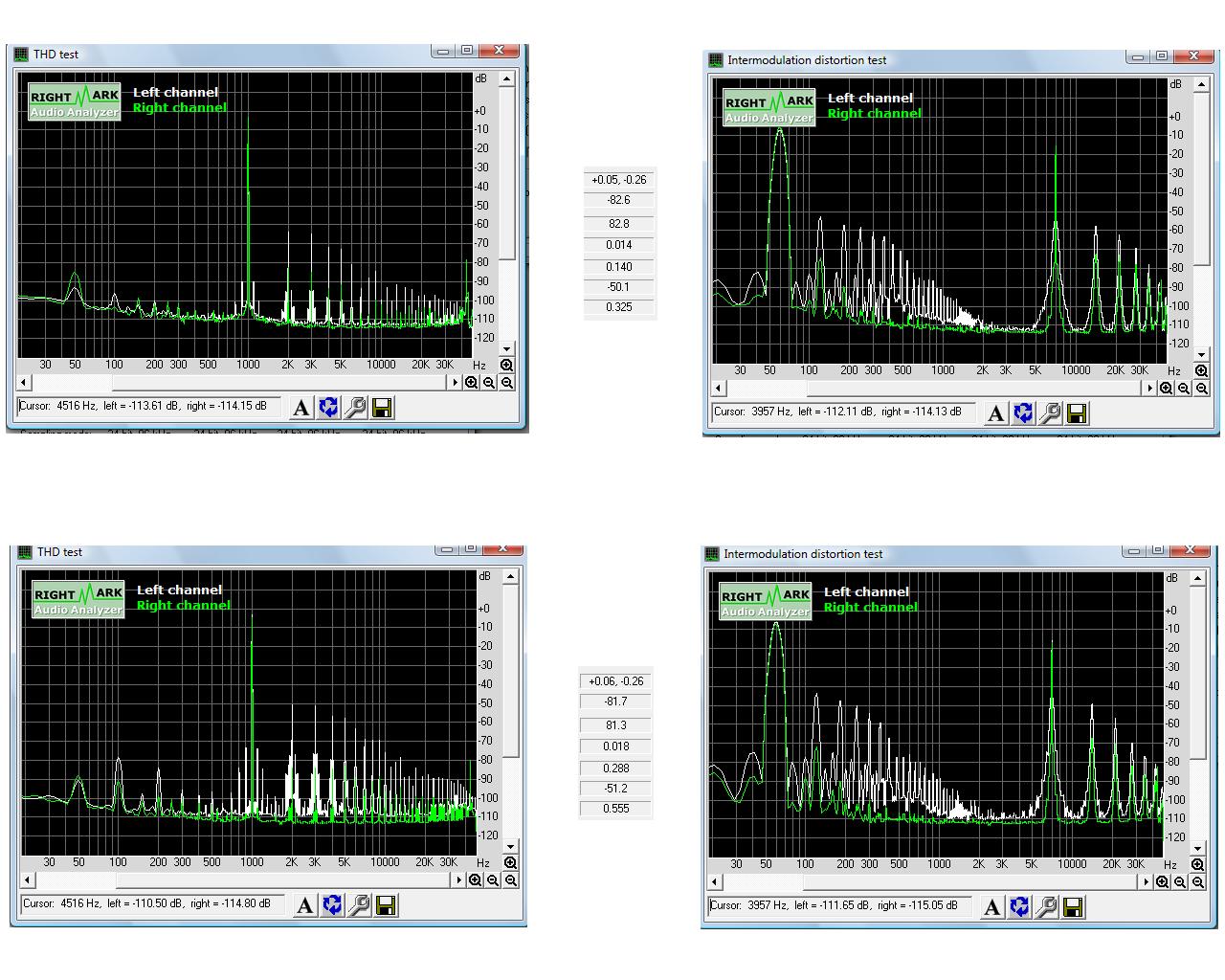Click the letter A icon in upper Intermodulation window
The image size is (1225, 980).
point(996,413)
